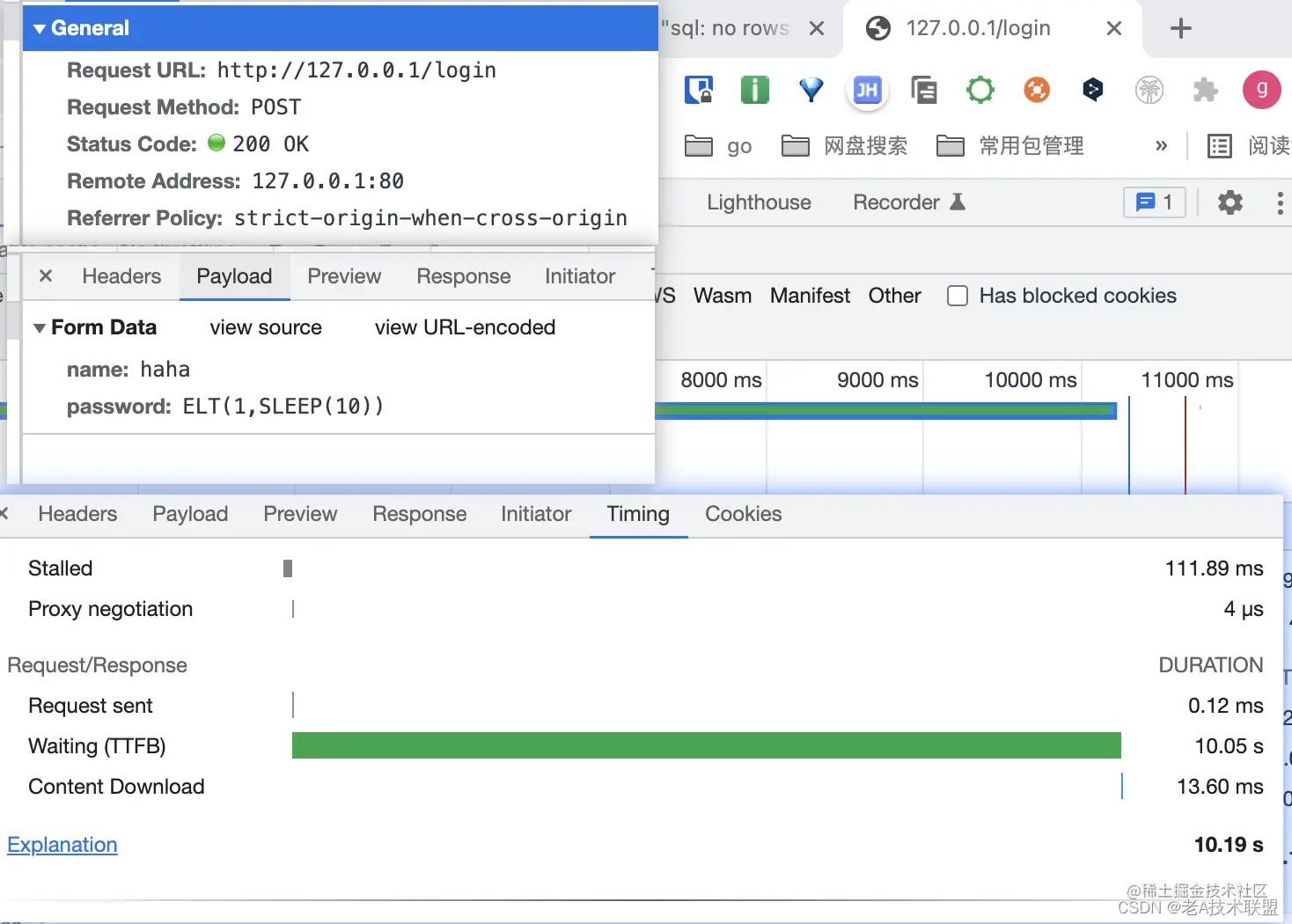
Task: Click the Content Download 13.60 ms value
Action: click(1220, 787)
